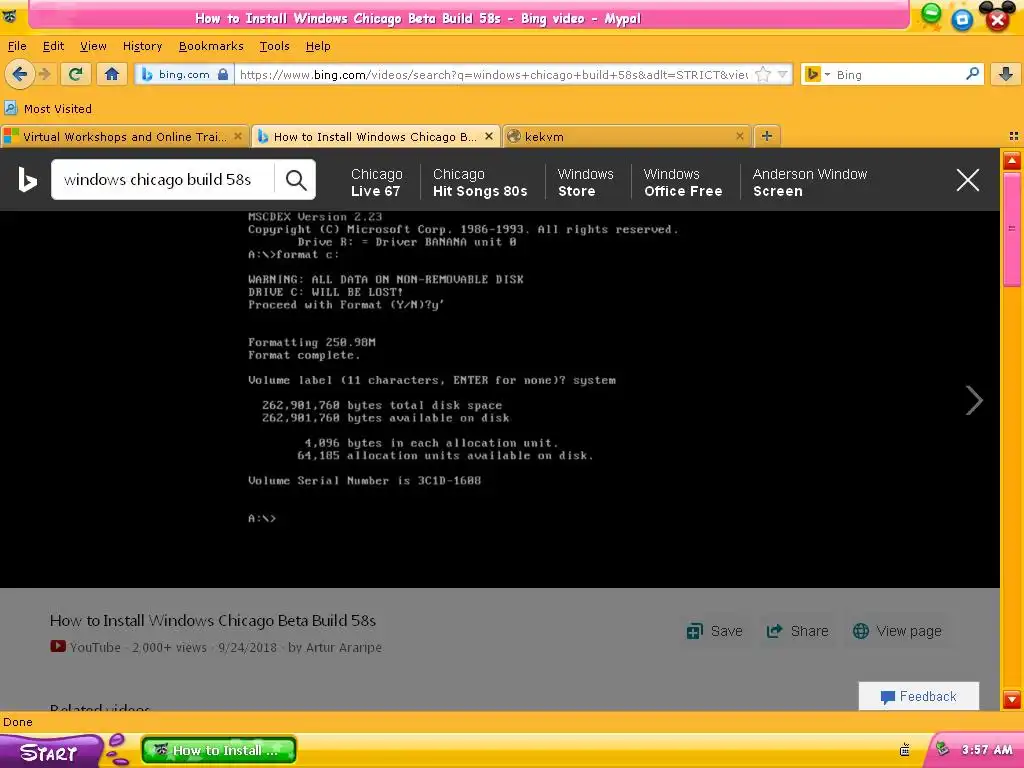Screen dimensions: 1024x768
Task: Click the video title How to Install Windows Chicago
Action: tap(213, 620)
